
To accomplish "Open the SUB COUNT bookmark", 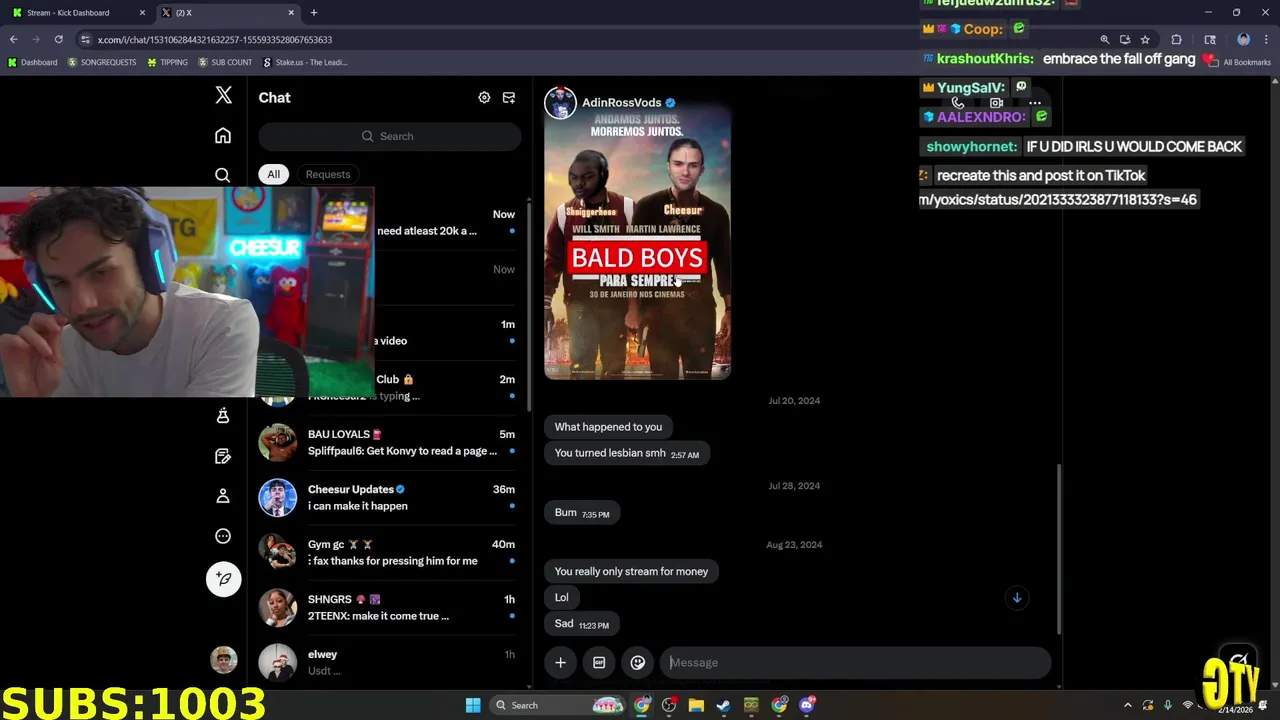I will (x=225, y=62).
